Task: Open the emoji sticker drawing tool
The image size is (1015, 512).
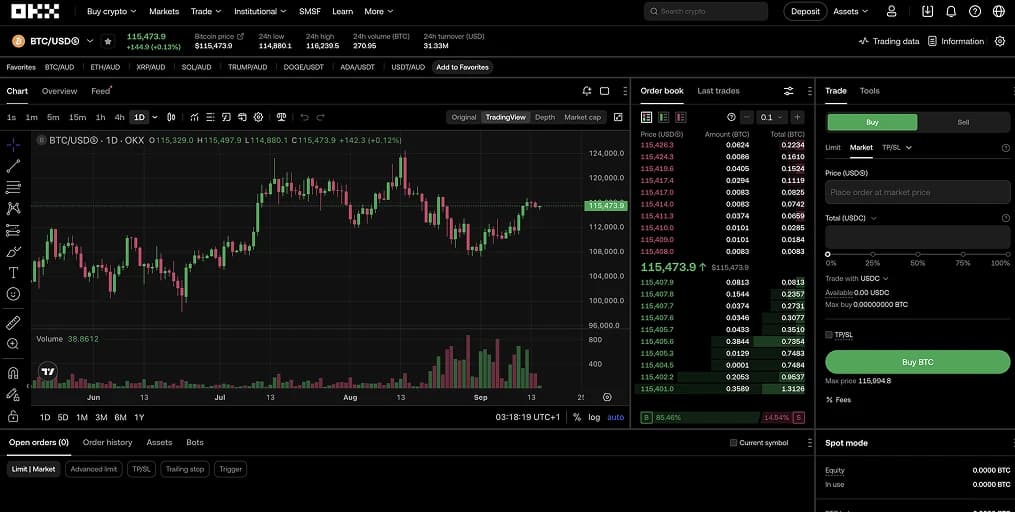Action: pyautogui.click(x=13, y=294)
